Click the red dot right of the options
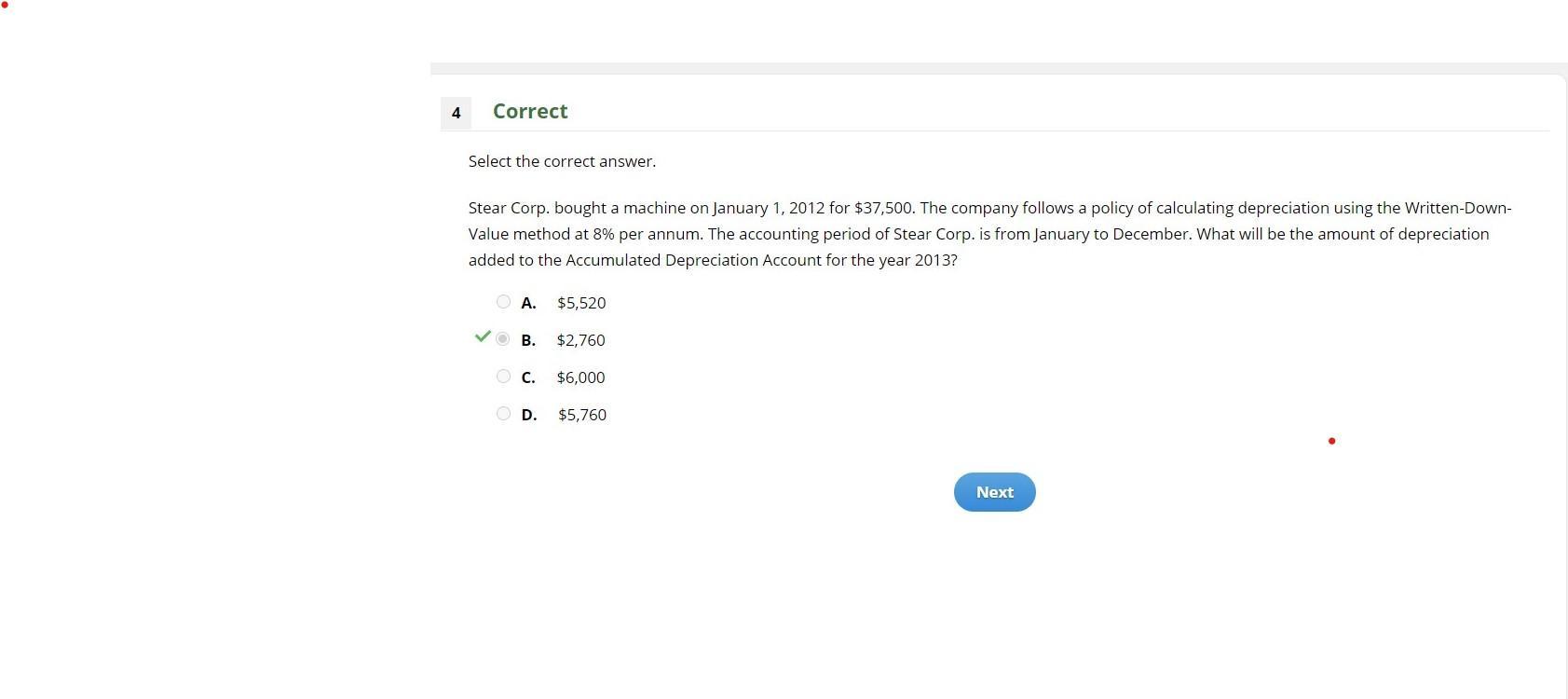Image resolution: width=1568 pixels, height=699 pixels. click(1331, 441)
